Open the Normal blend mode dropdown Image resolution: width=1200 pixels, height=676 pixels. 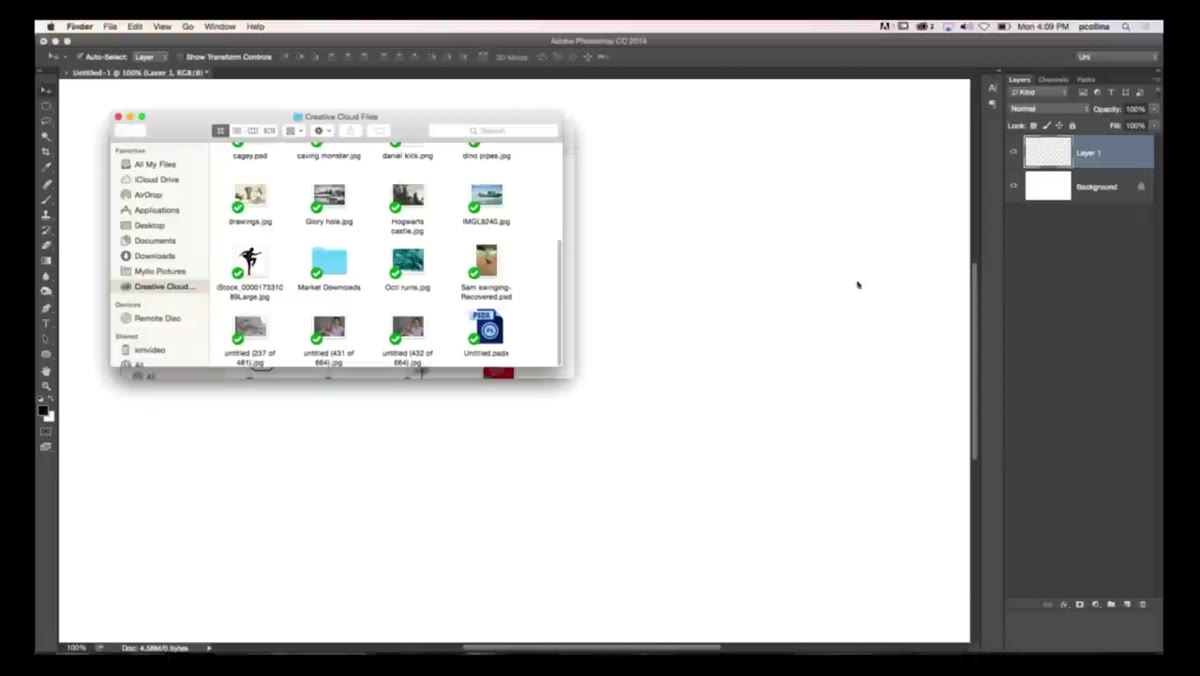click(1048, 109)
